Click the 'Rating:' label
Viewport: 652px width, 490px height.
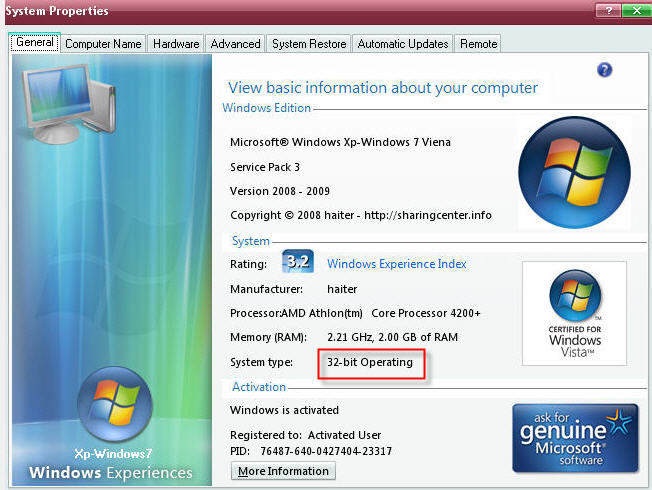click(x=248, y=264)
